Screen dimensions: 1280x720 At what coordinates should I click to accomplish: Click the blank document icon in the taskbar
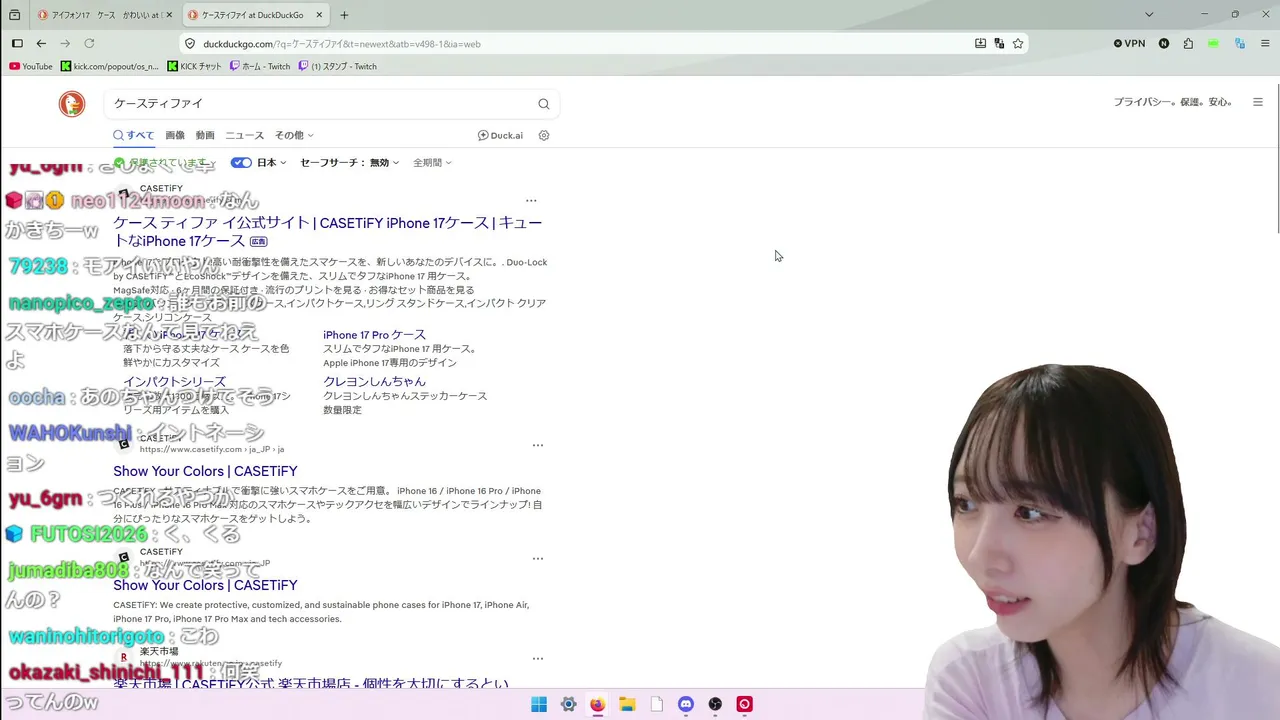[x=657, y=704]
